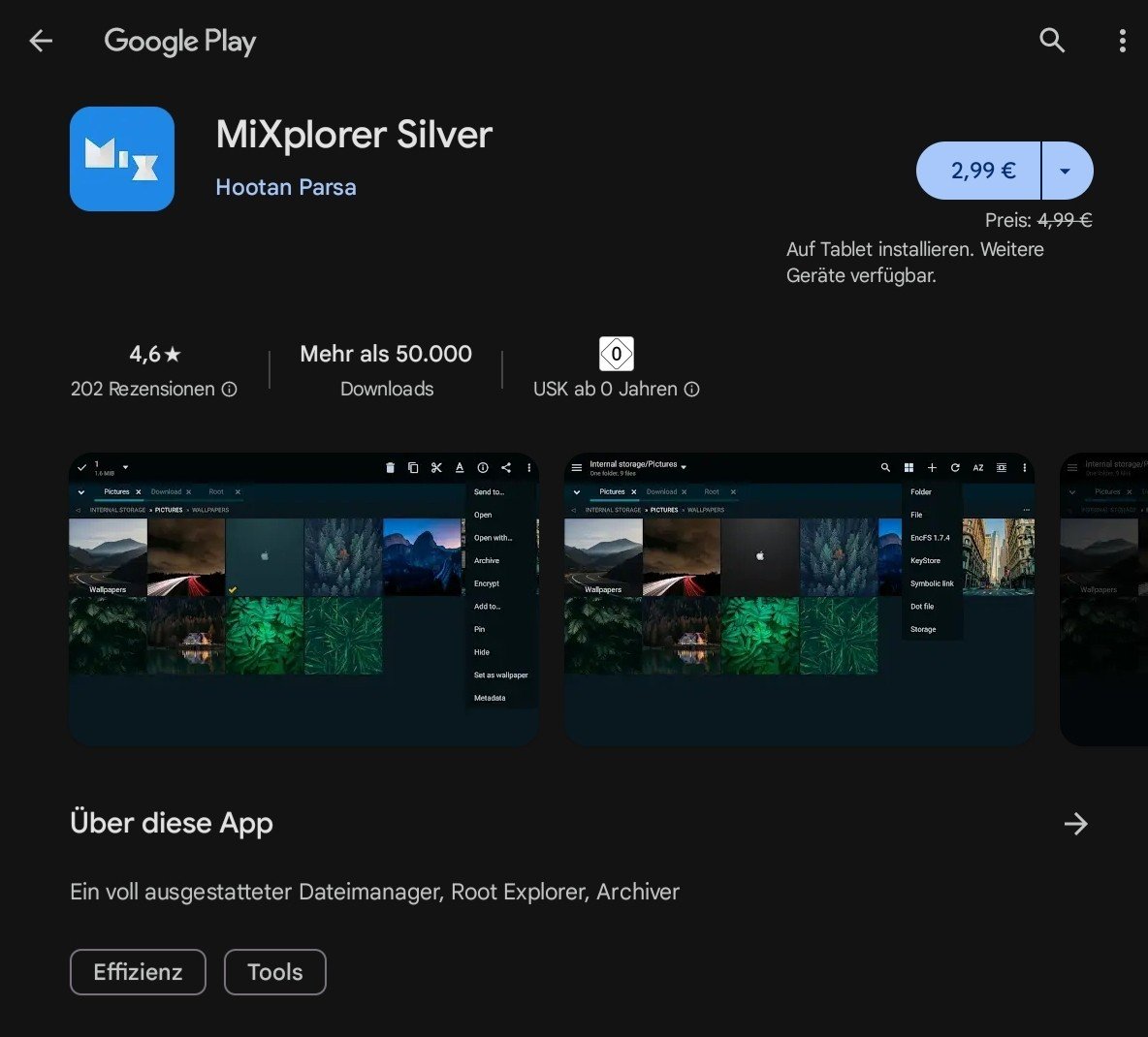Open the three-dot overflow menu
Viewport: 1148px width, 1037px height.
click(1123, 41)
